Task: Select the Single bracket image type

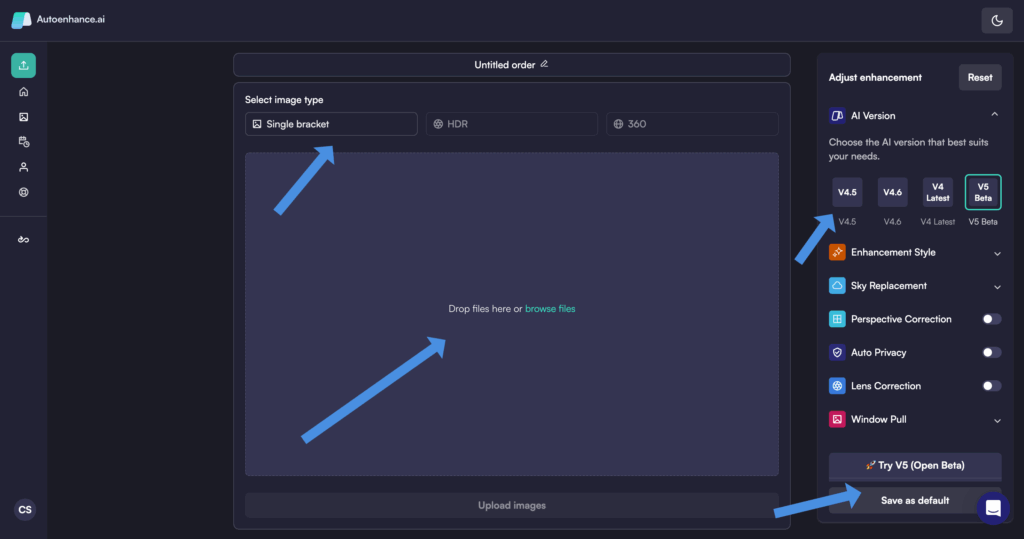Action: tap(331, 124)
